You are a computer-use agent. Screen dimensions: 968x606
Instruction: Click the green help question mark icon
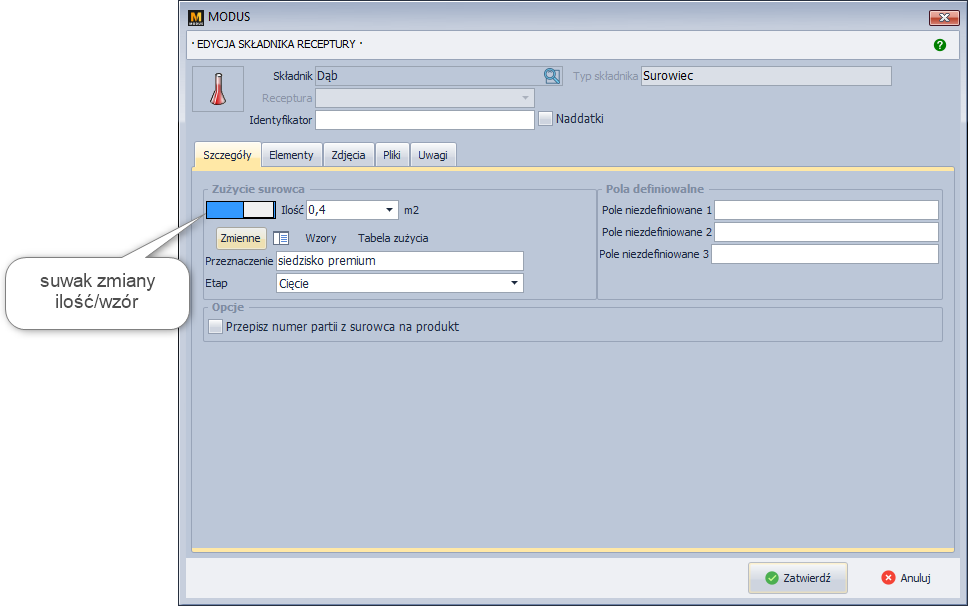939,45
